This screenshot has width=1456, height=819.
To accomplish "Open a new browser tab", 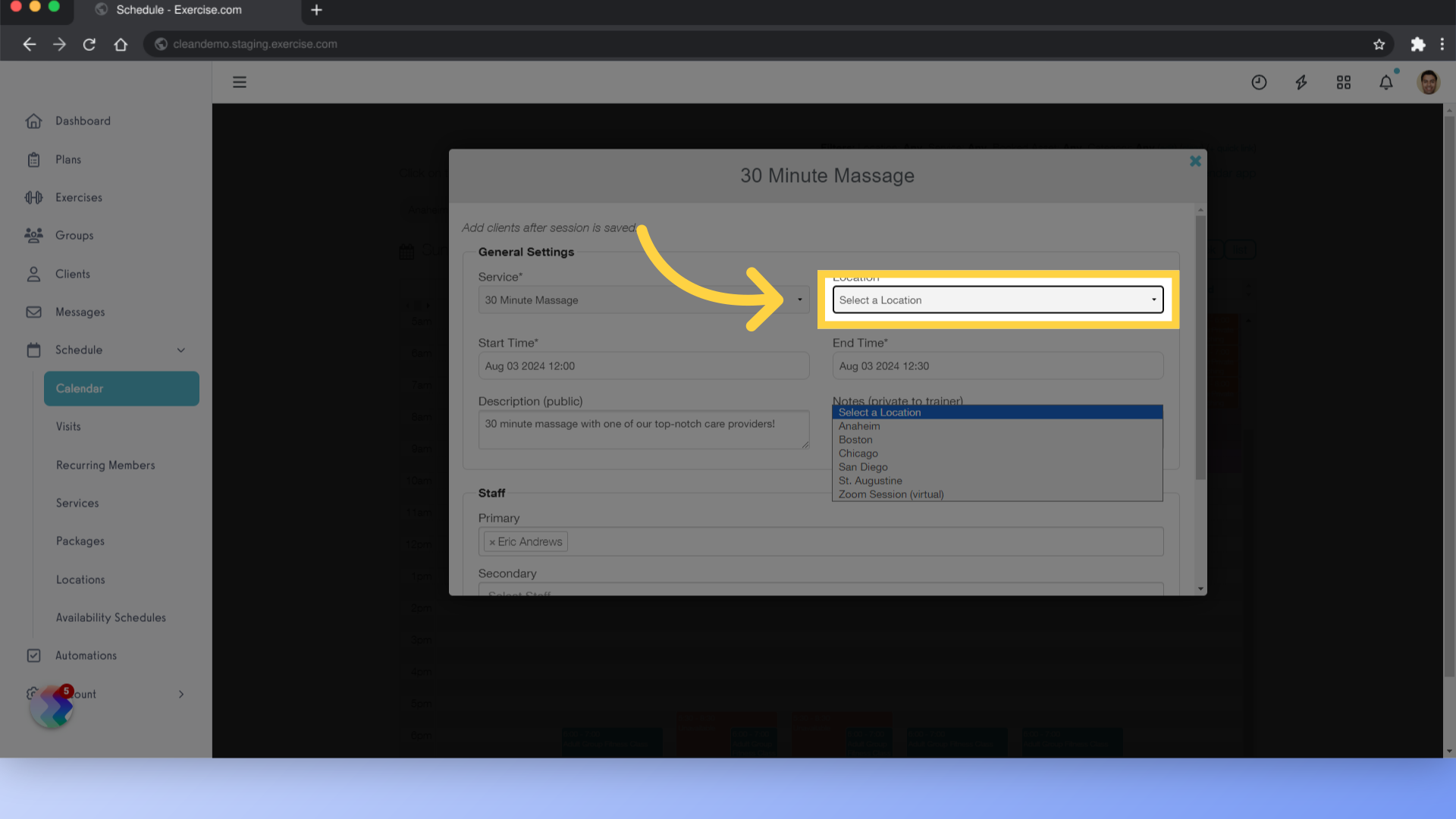I will 317,10.
